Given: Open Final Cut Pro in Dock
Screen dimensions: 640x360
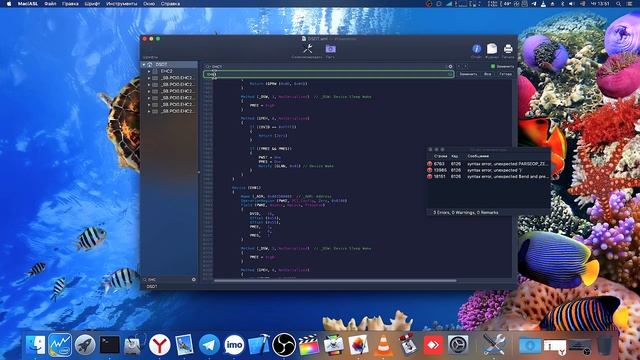Looking at the screenshot, I should coord(309,345).
